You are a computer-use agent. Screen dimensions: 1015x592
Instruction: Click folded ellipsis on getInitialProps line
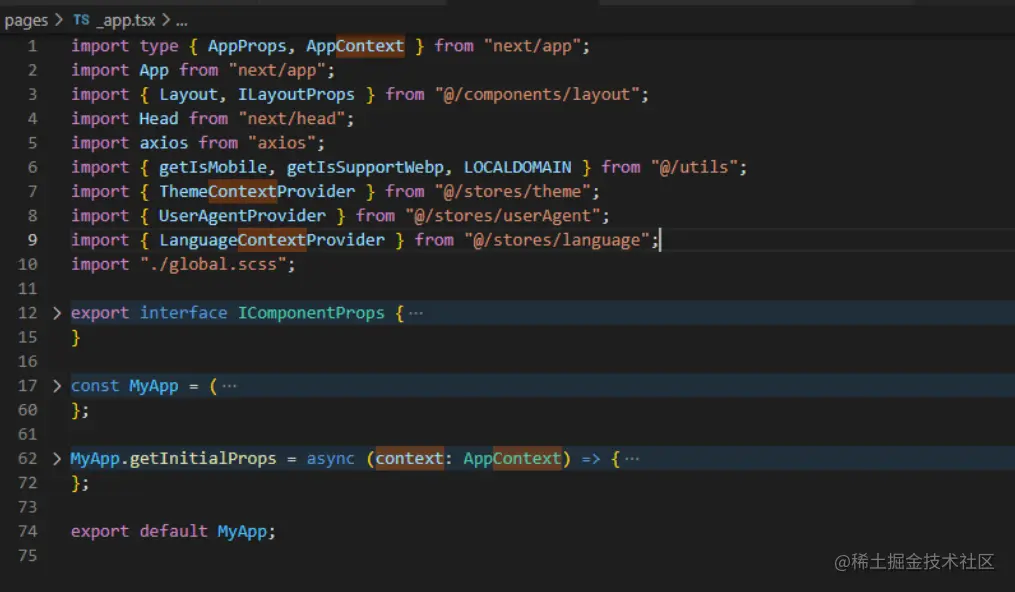tap(632, 459)
